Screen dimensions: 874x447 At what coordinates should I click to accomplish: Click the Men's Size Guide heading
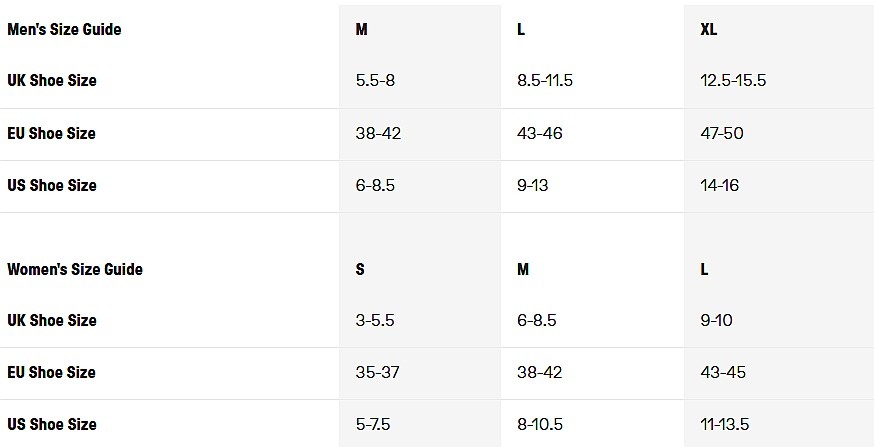pyautogui.click(x=64, y=29)
